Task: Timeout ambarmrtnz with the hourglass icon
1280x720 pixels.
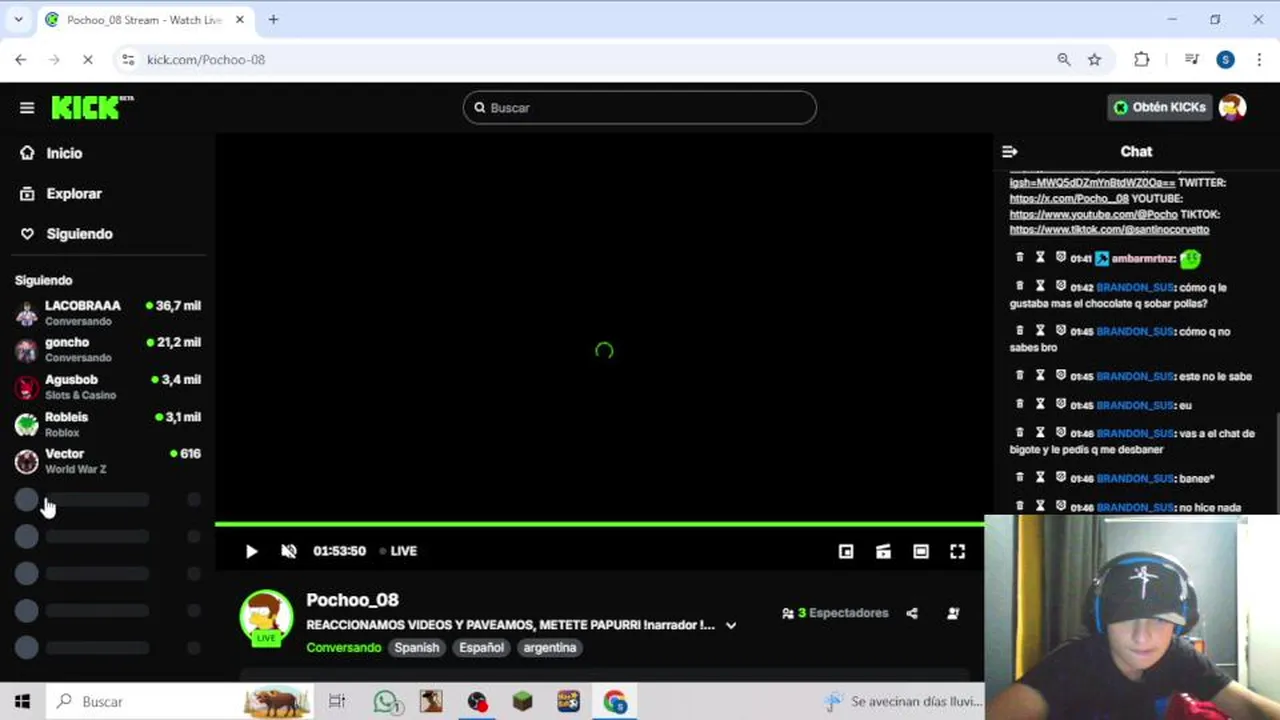Action: [x=1040, y=258]
